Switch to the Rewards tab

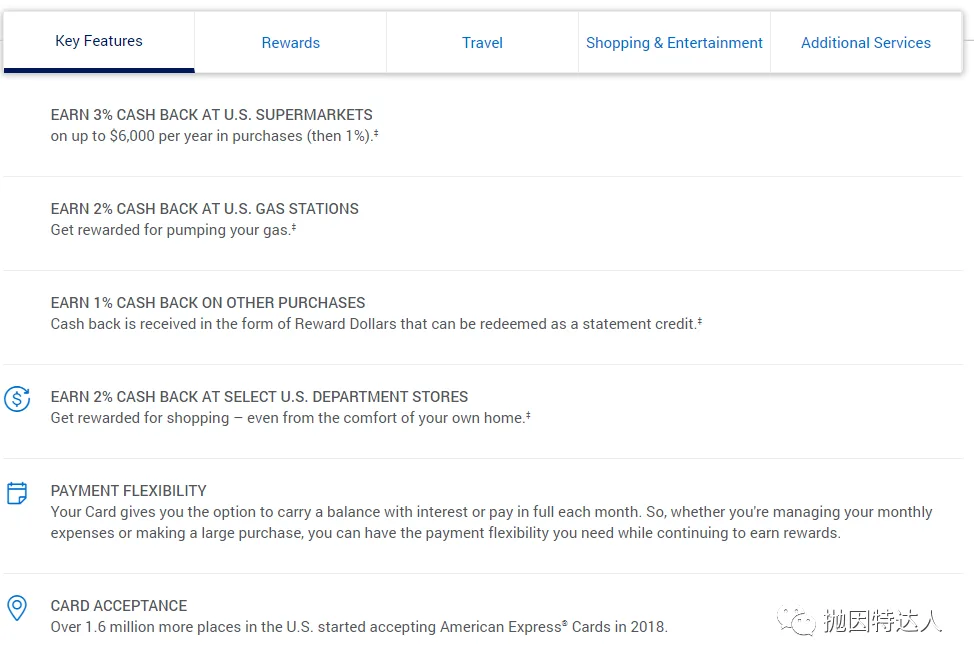(291, 43)
